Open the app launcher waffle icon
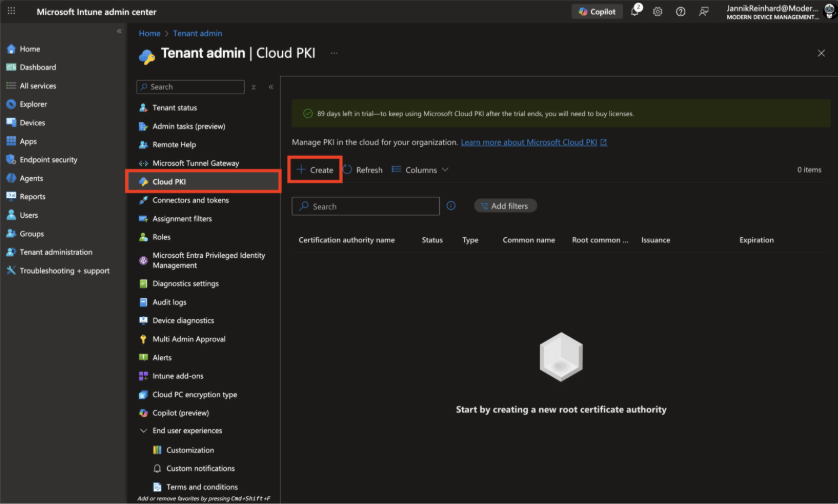Image resolution: width=838 pixels, height=504 pixels. point(11,11)
